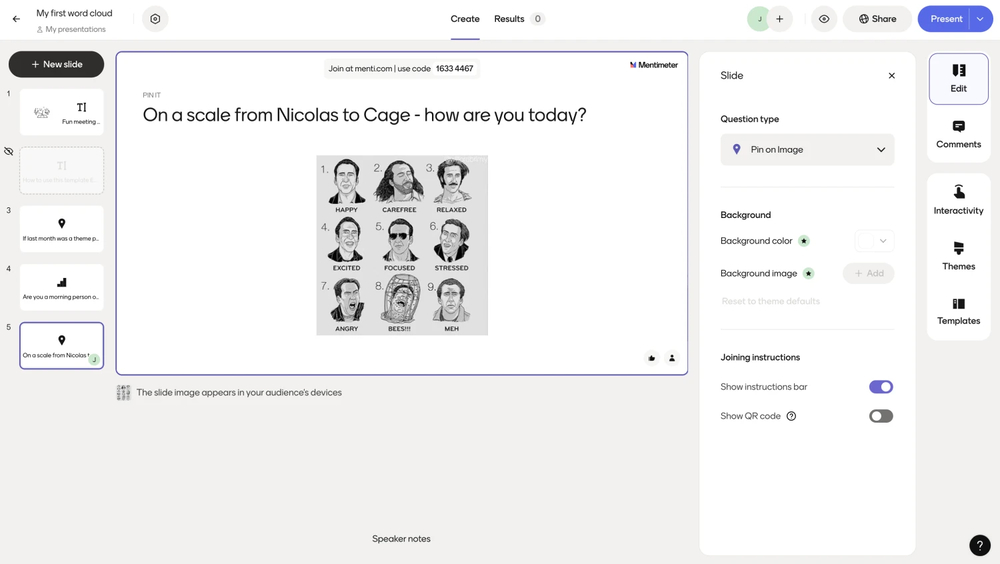Click the add collaborator plus icon
1000x564 pixels.
[780, 19]
